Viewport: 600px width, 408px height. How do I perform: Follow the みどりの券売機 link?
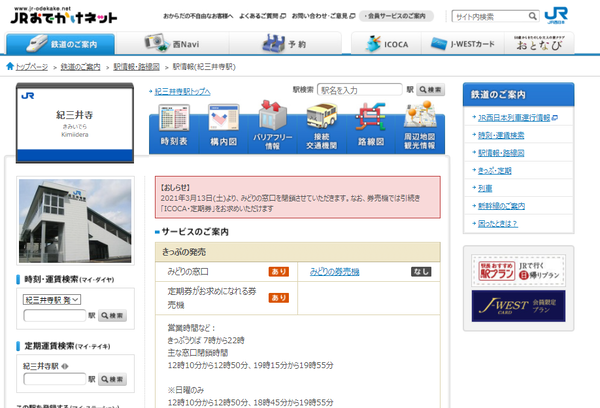334,272
